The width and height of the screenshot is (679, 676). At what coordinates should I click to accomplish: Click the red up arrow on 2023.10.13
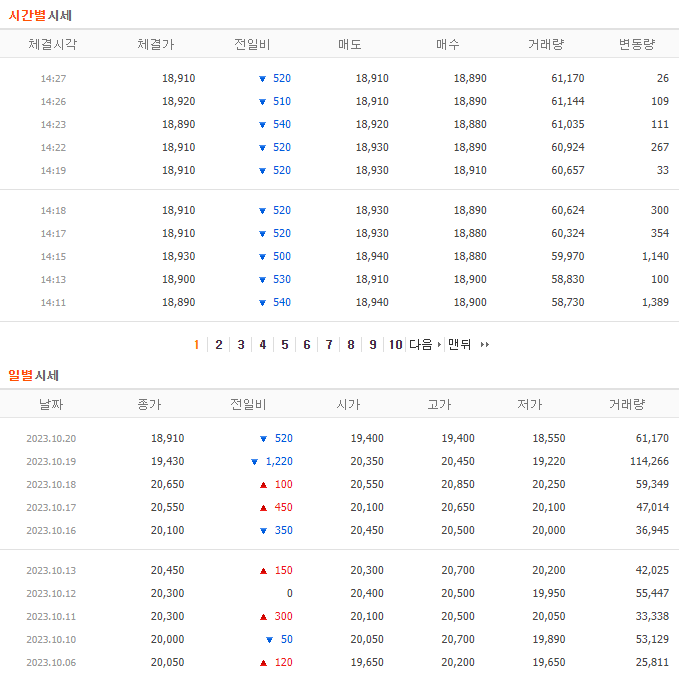(263, 571)
